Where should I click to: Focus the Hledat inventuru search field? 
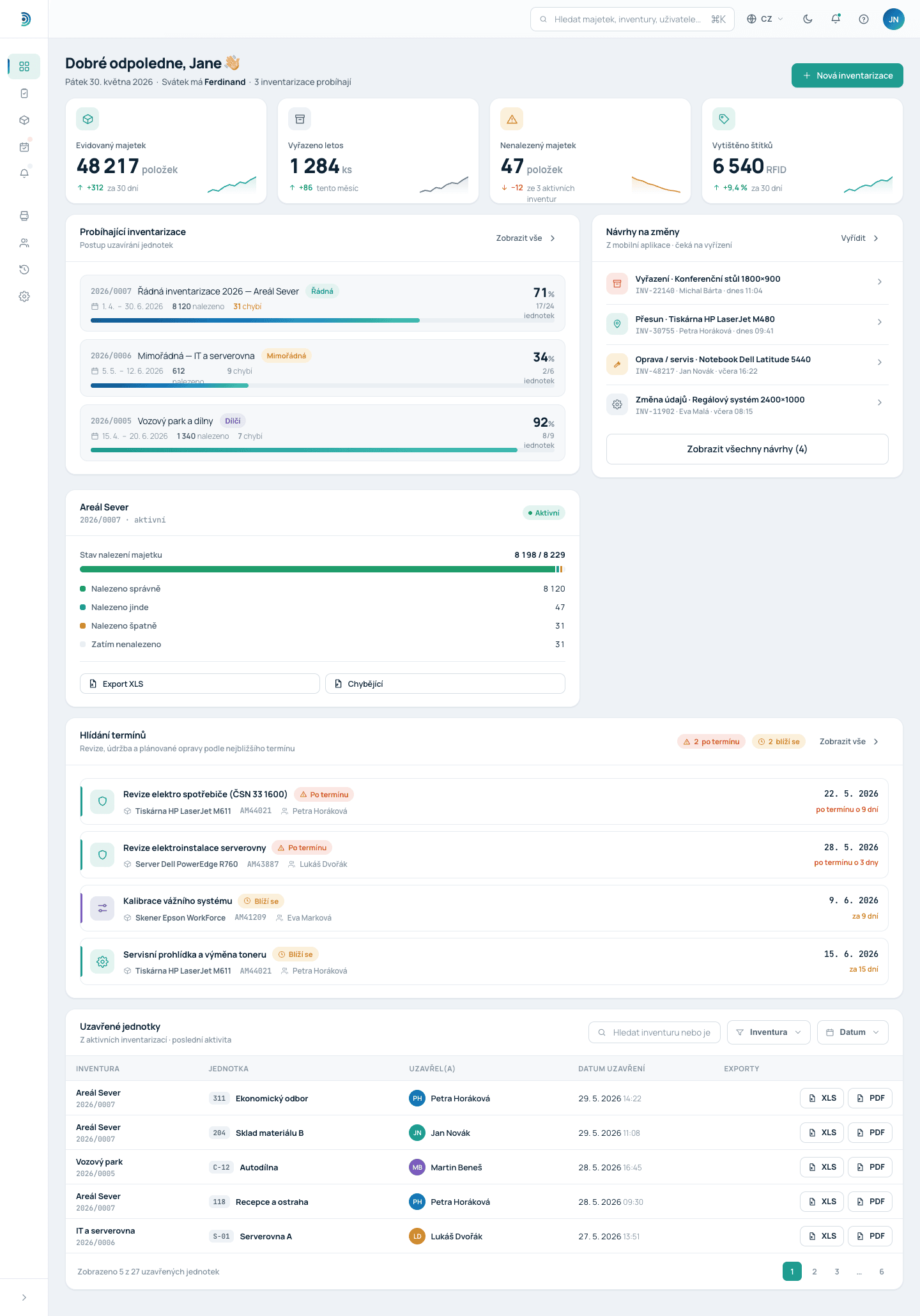[x=654, y=1032]
